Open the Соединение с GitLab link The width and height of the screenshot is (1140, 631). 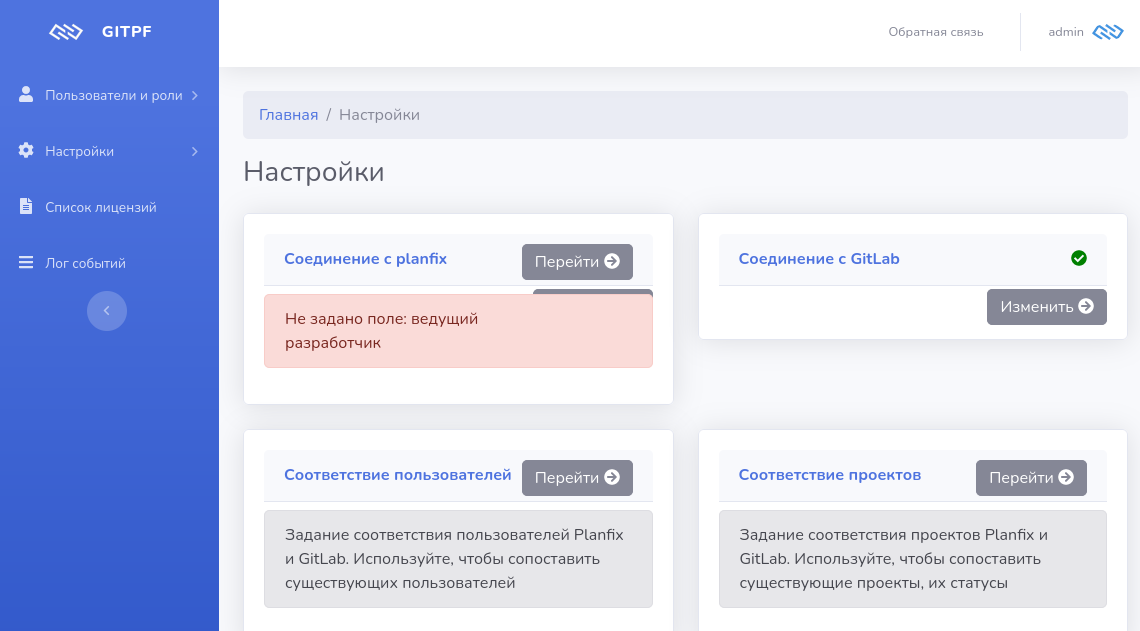tap(819, 259)
